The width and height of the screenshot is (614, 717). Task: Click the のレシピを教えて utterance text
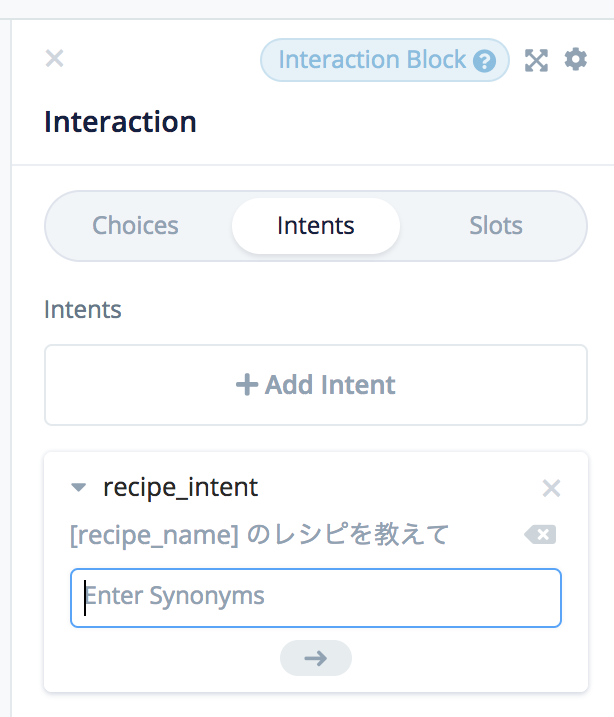348,536
